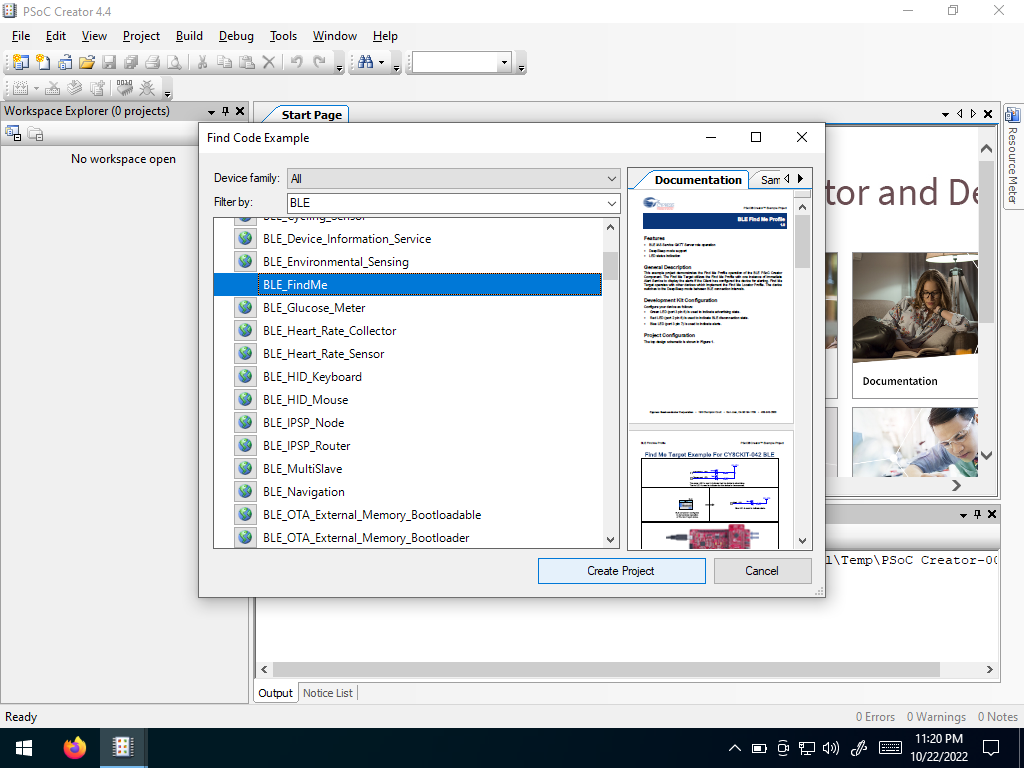The height and width of the screenshot is (768, 1024).
Task: Click the first documentation preview page
Action: click(711, 307)
